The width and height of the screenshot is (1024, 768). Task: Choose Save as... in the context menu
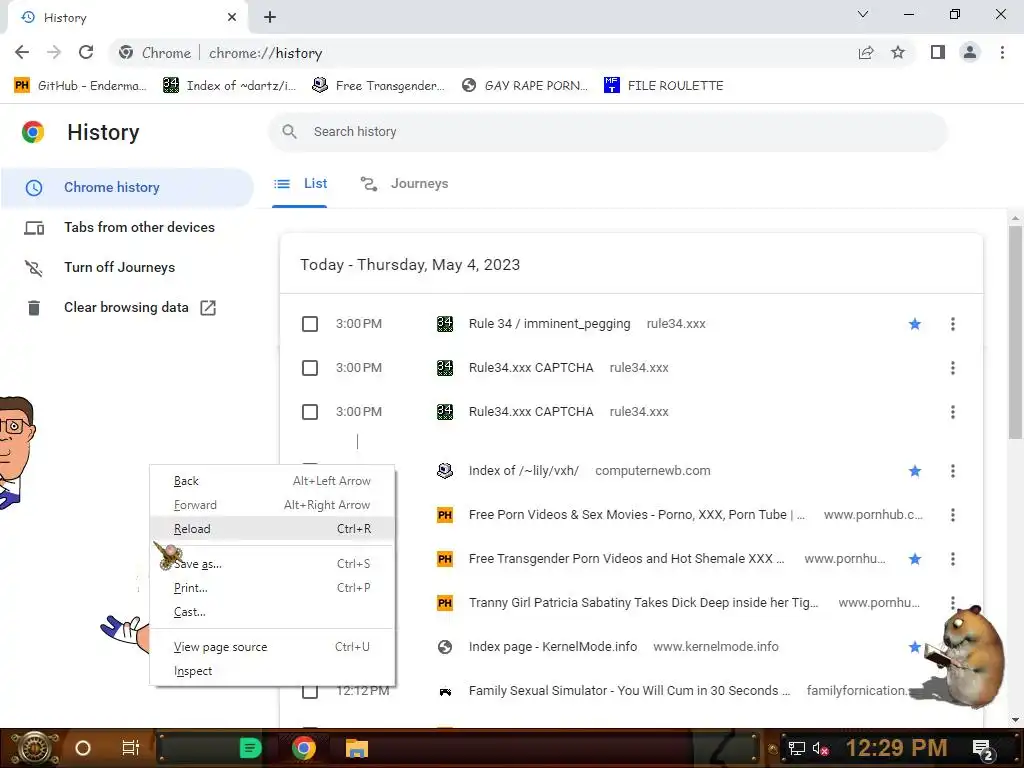[x=272, y=564]
